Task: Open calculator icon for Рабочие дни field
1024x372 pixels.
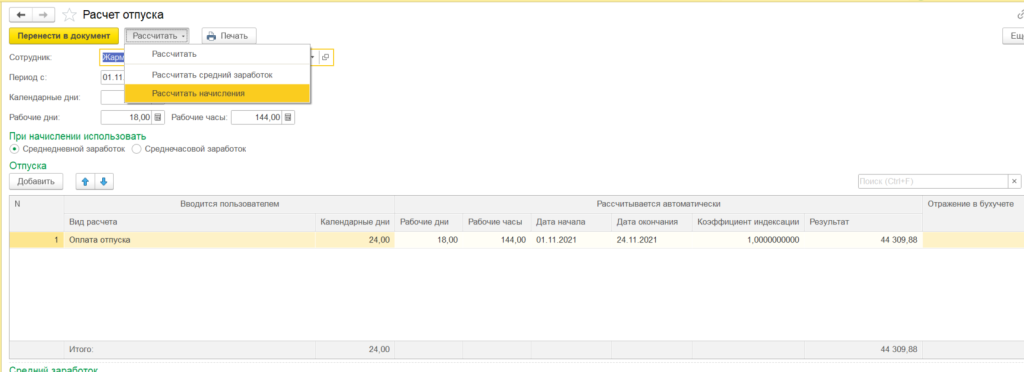Action: [x=157, y=117]
